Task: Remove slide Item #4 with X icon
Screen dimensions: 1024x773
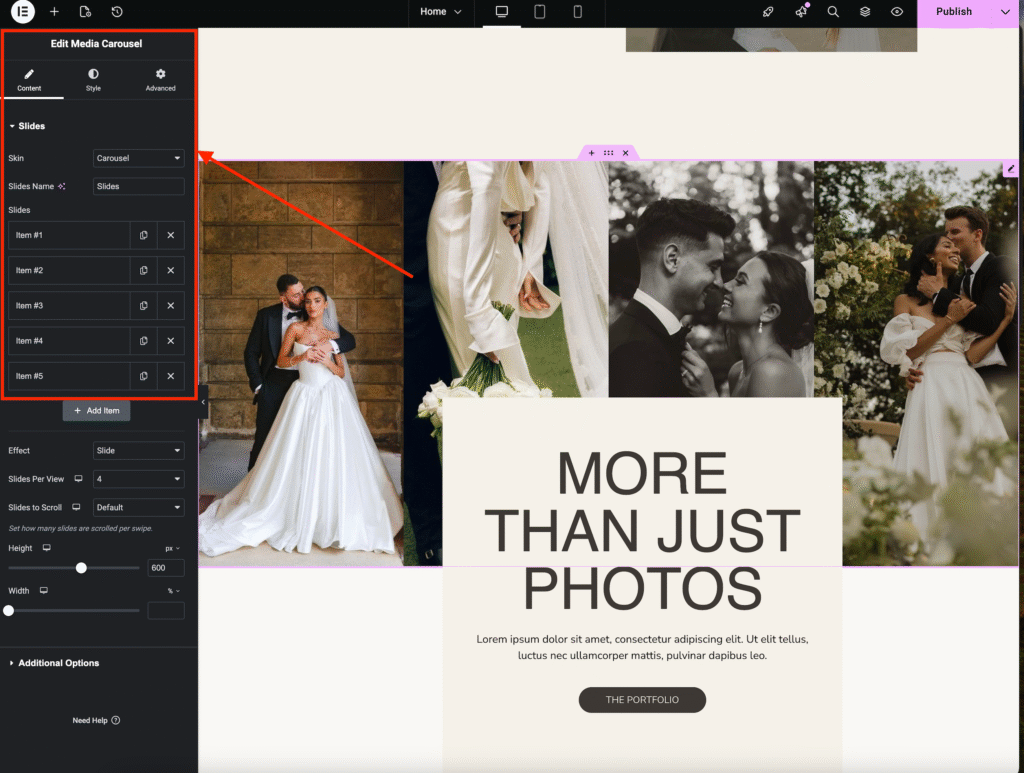Action: point(171,341)
